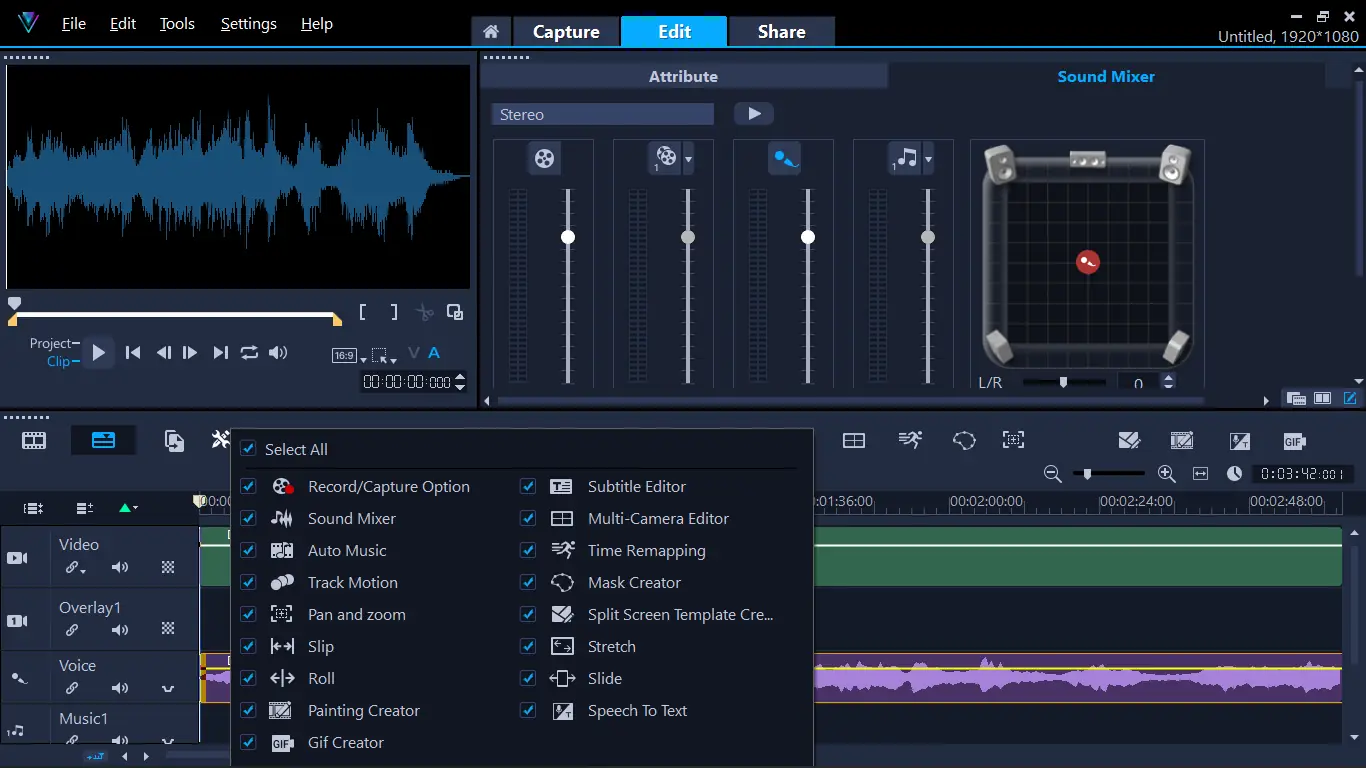
Task: Click the GIF Creator toolbar icon
Action: pyautogui.click(x=1295, y=442)
